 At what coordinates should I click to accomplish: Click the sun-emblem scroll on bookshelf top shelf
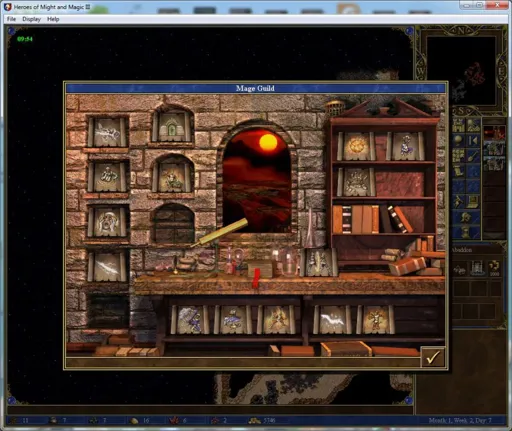pyautogui.click(x=356, y=146)
